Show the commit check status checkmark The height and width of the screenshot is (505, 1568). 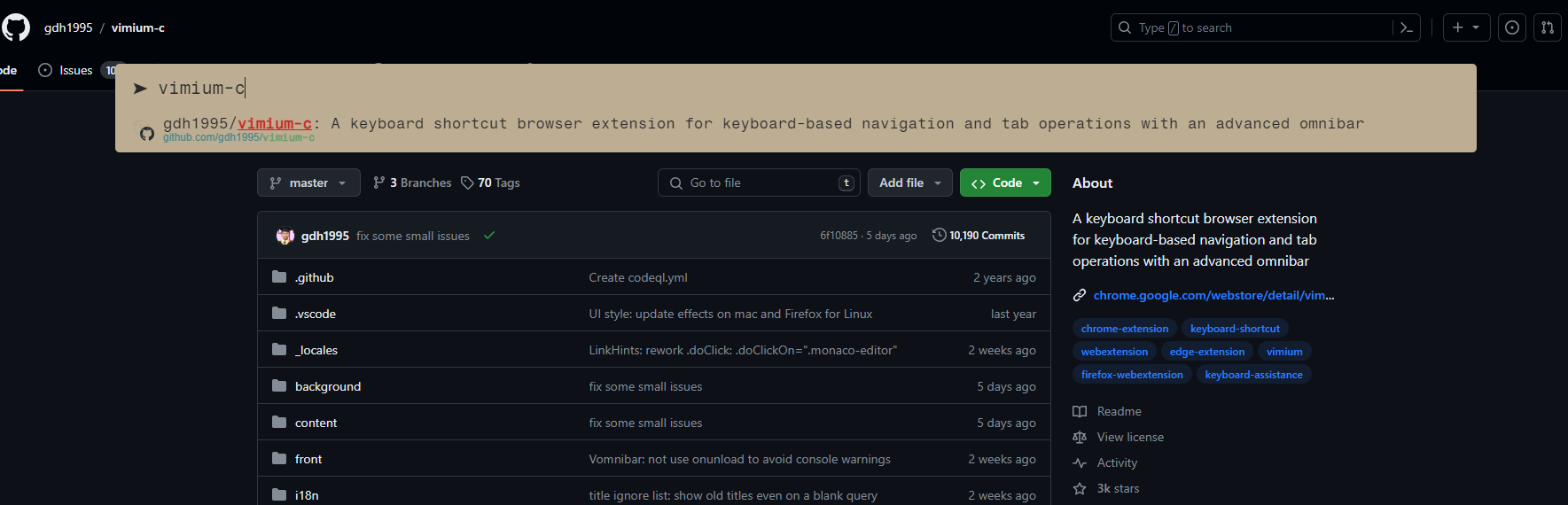click(489, 236)
